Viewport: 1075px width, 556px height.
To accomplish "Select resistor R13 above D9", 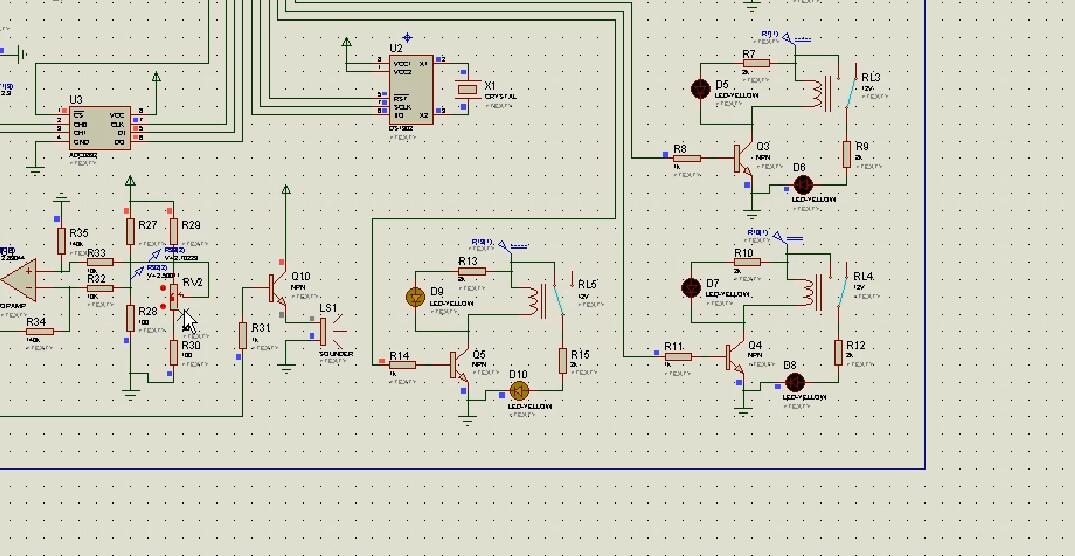I will click(472, 271).
